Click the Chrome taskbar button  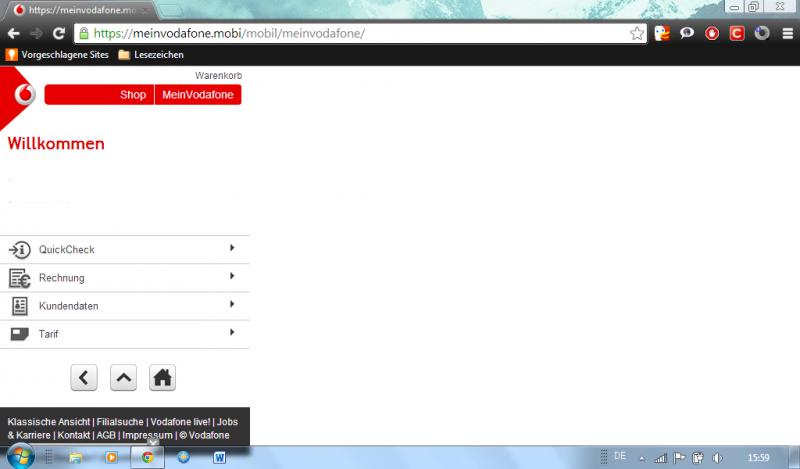[147, 457]
